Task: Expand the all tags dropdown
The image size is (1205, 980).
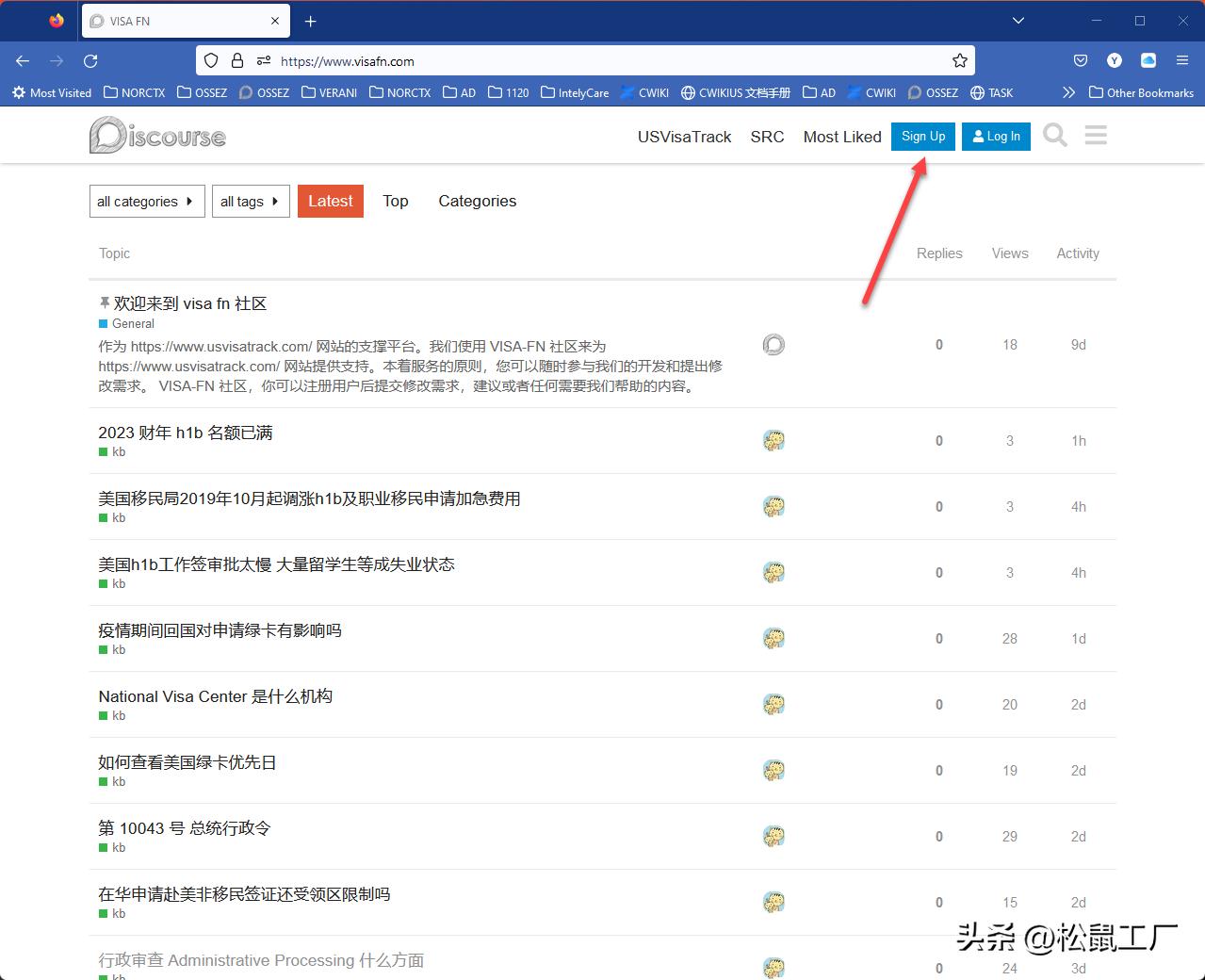Action: pyautogui.click(x=250, y=201)
